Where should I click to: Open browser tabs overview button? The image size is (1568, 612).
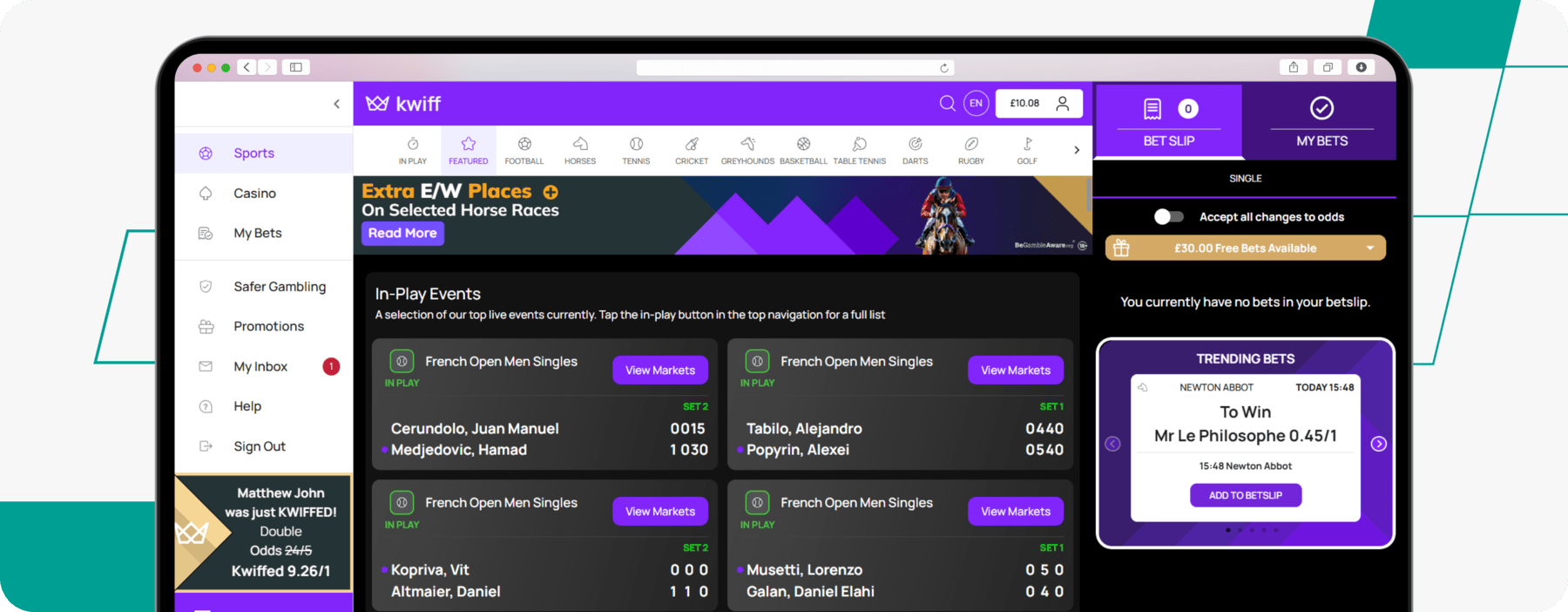(x=1328, y=67)
